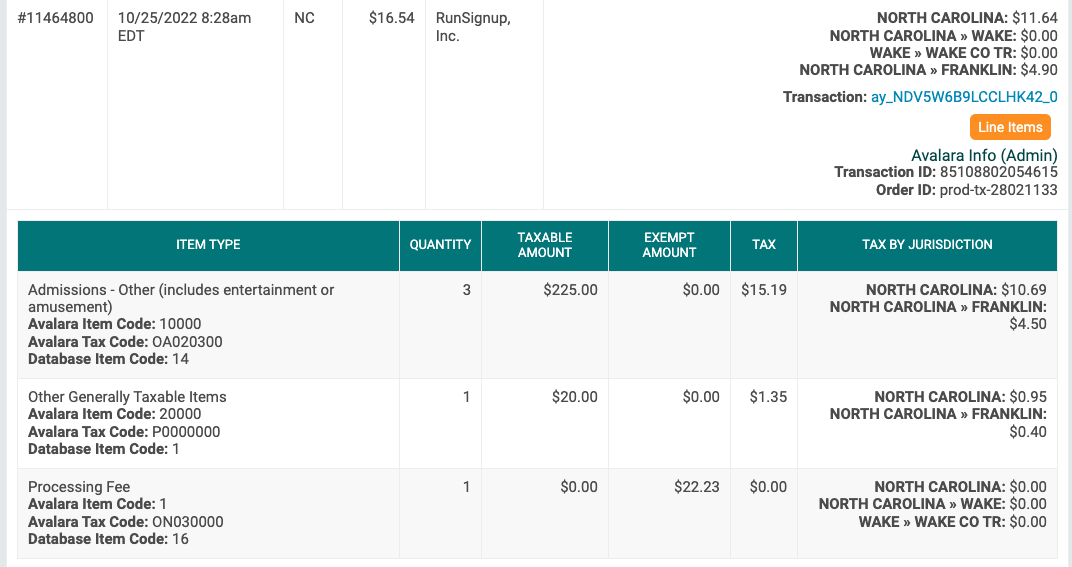Click the ITEM TYPE column header
Screen dimensions: 1072x567
click(x=208, y=245)
